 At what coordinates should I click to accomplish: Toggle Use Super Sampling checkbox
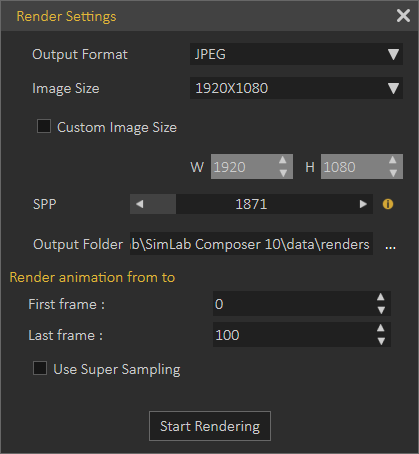click(40, 368)
